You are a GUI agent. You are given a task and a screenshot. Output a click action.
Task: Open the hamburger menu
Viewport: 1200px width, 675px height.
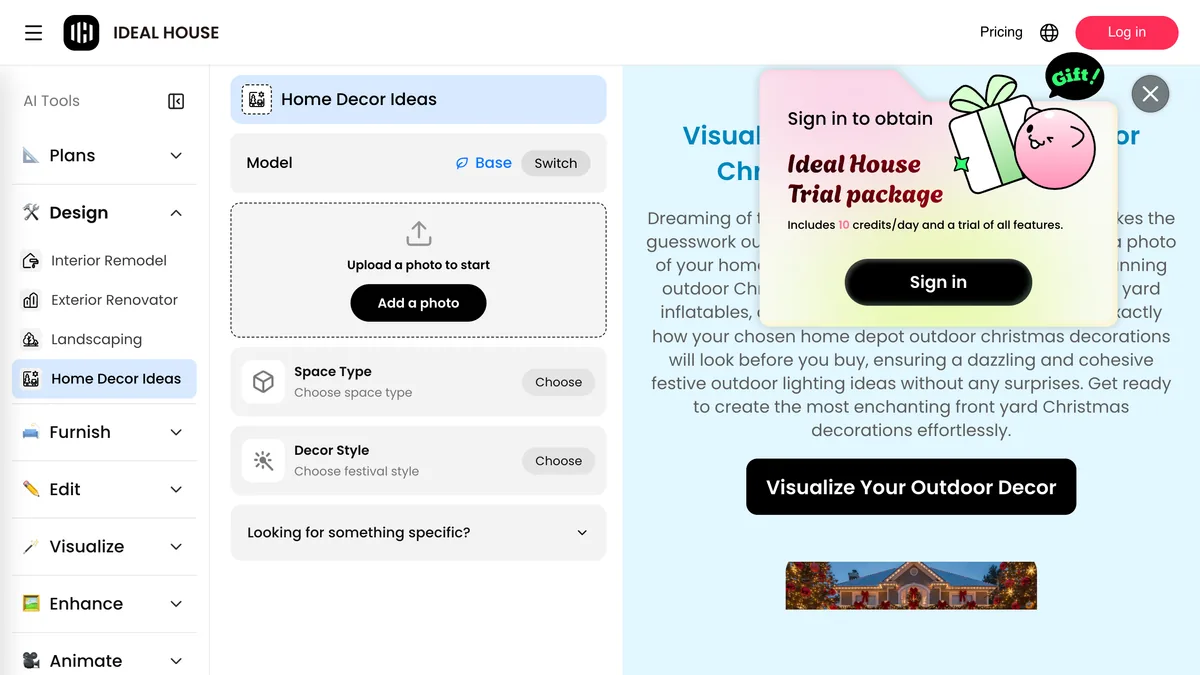pyautogui.click(x=34, y=33)
